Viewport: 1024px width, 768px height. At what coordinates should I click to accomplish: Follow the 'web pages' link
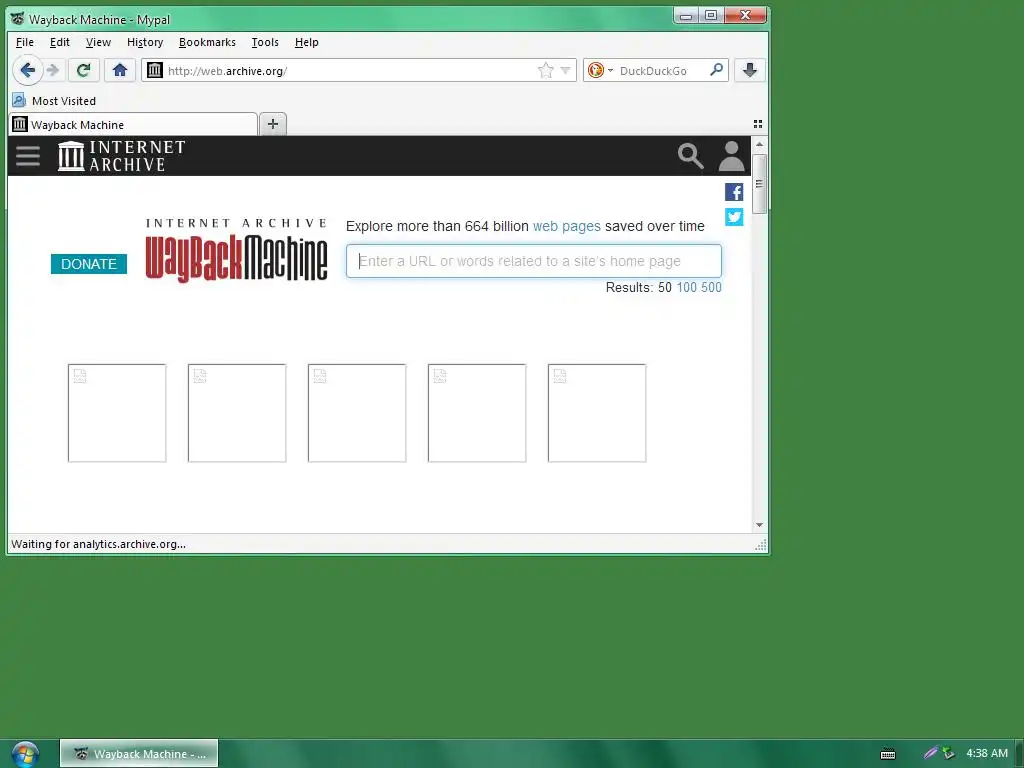coord(566,226)
